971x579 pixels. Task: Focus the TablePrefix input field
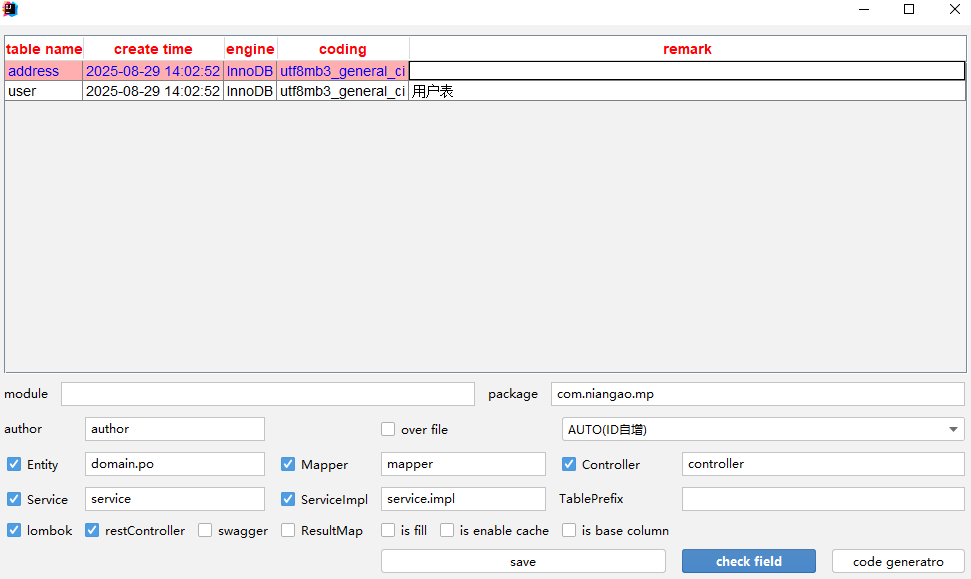(x=823, y=498)
